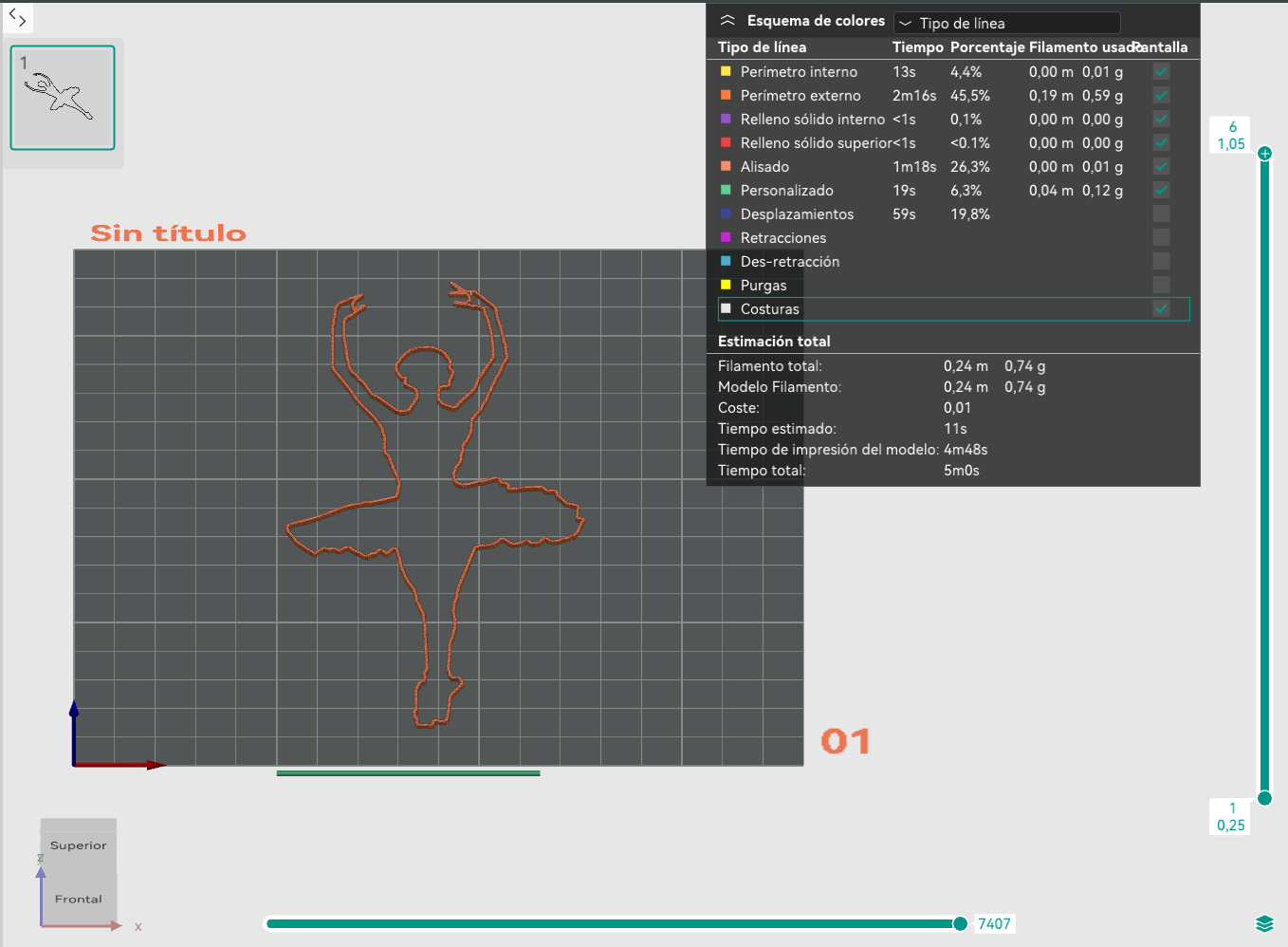
Task: Click the green Personalizado color swatch
Action: click(x=726, y=190)
